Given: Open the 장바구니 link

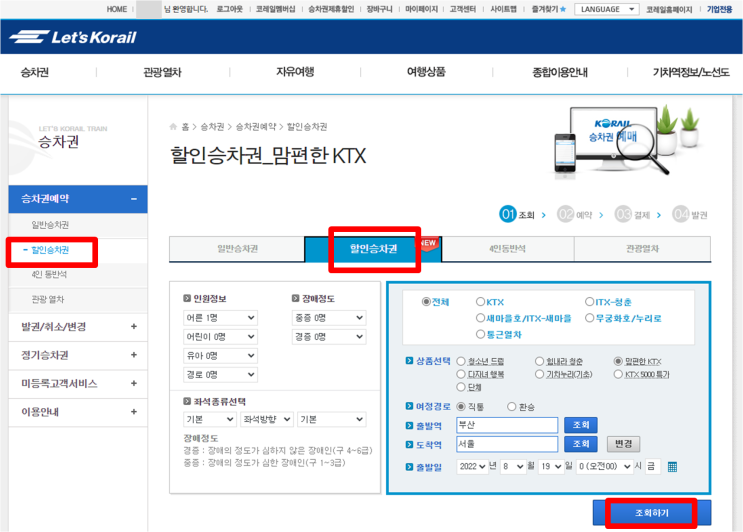Looking at the screenshot, I should [380, 9].
